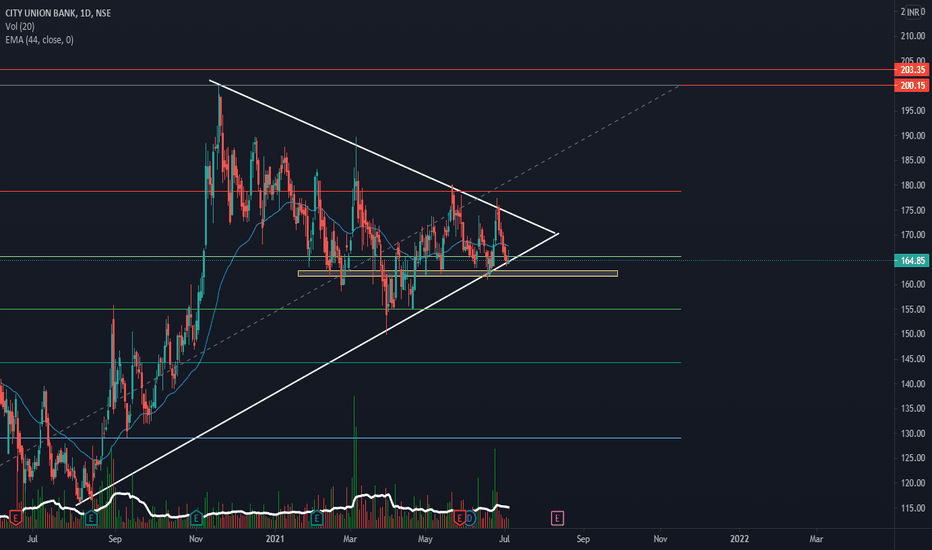Select the Vol (20) indicator legend

point(20,27)
